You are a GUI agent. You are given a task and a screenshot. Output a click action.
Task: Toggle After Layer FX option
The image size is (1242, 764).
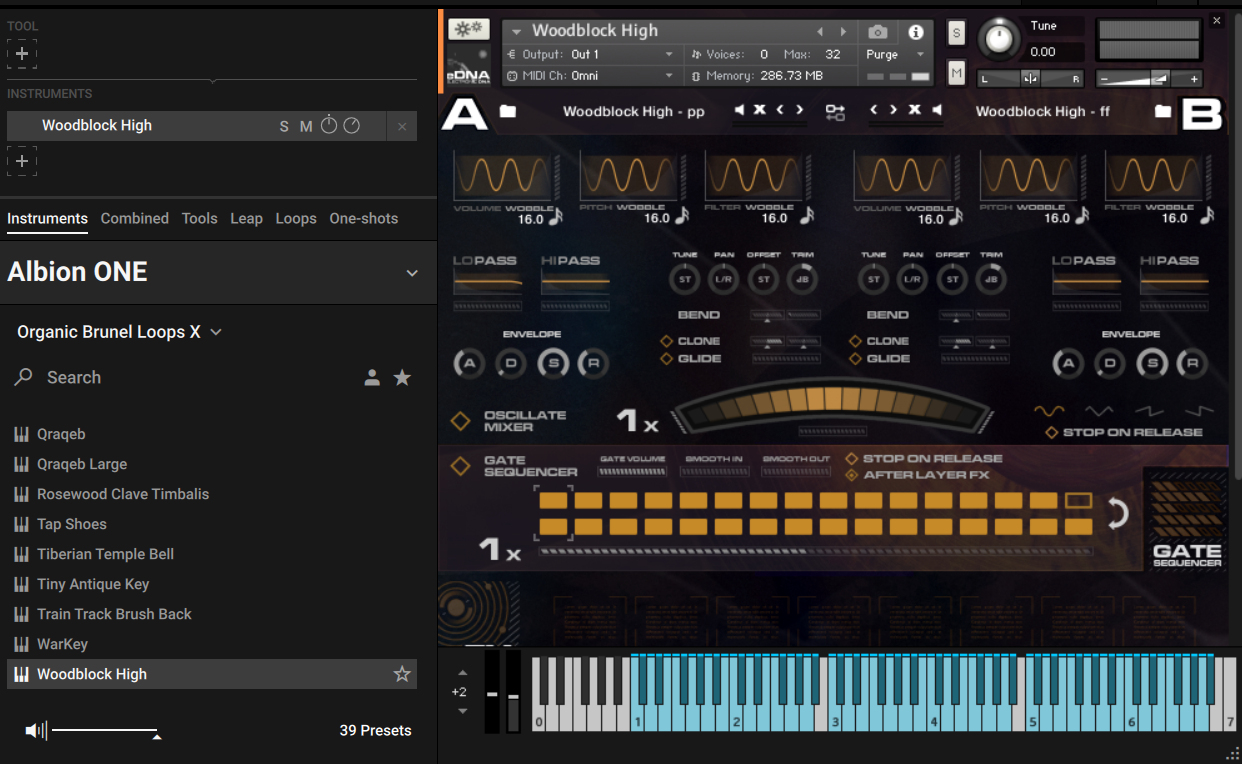point(851,475)
